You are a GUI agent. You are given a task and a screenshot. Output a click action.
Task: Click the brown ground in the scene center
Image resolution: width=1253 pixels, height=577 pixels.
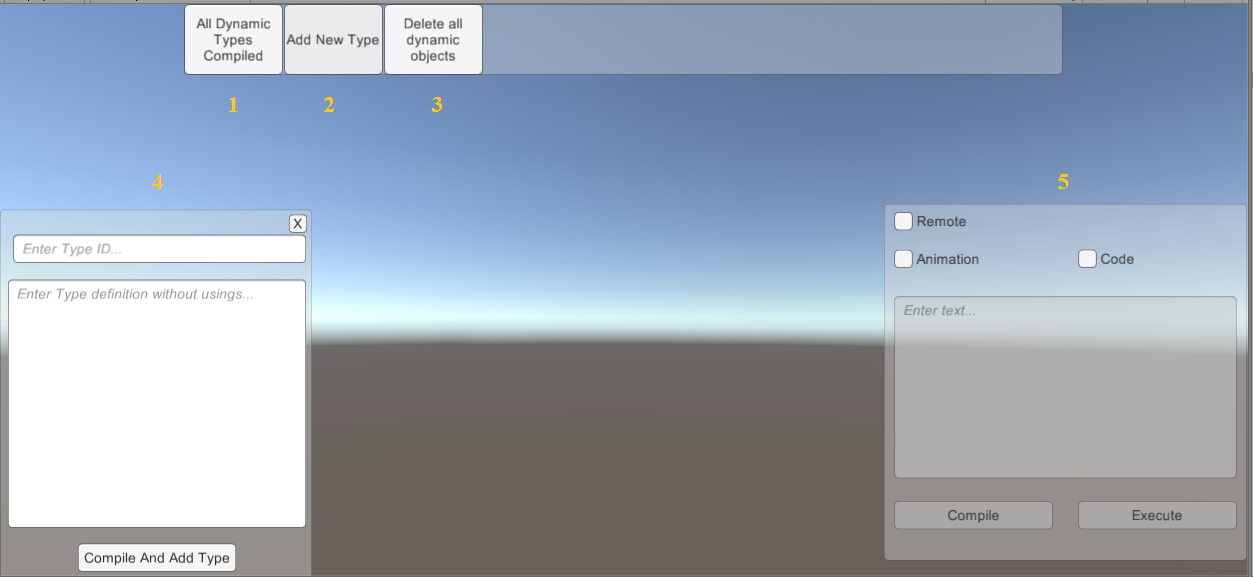pos(600,460)
